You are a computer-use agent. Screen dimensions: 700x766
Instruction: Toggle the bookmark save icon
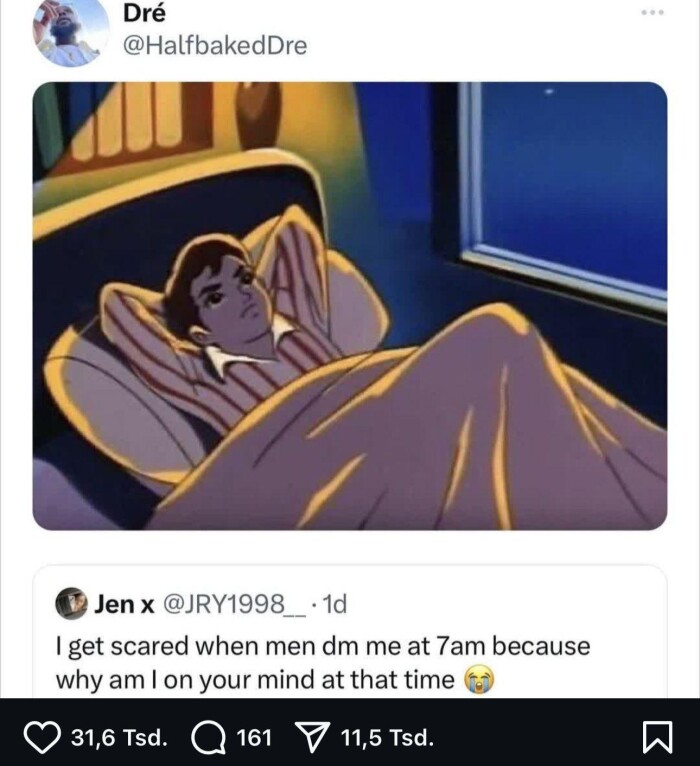[x=657, y=738]
